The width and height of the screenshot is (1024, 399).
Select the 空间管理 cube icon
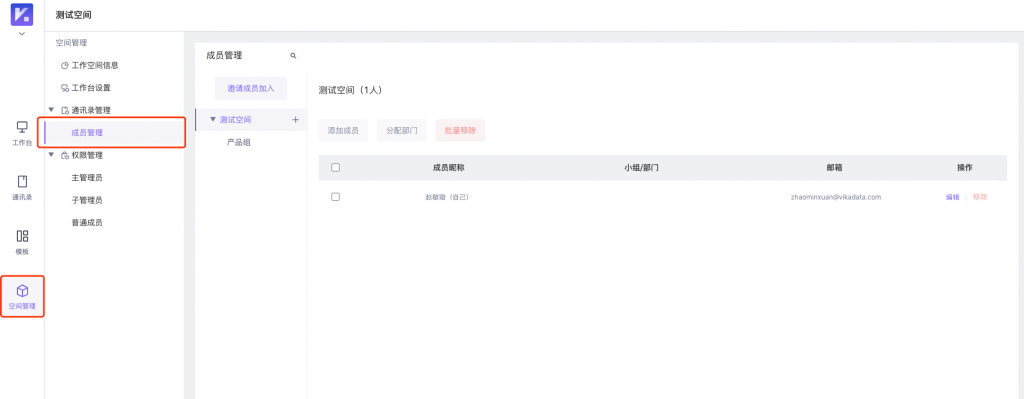click(x=22, y=291)
